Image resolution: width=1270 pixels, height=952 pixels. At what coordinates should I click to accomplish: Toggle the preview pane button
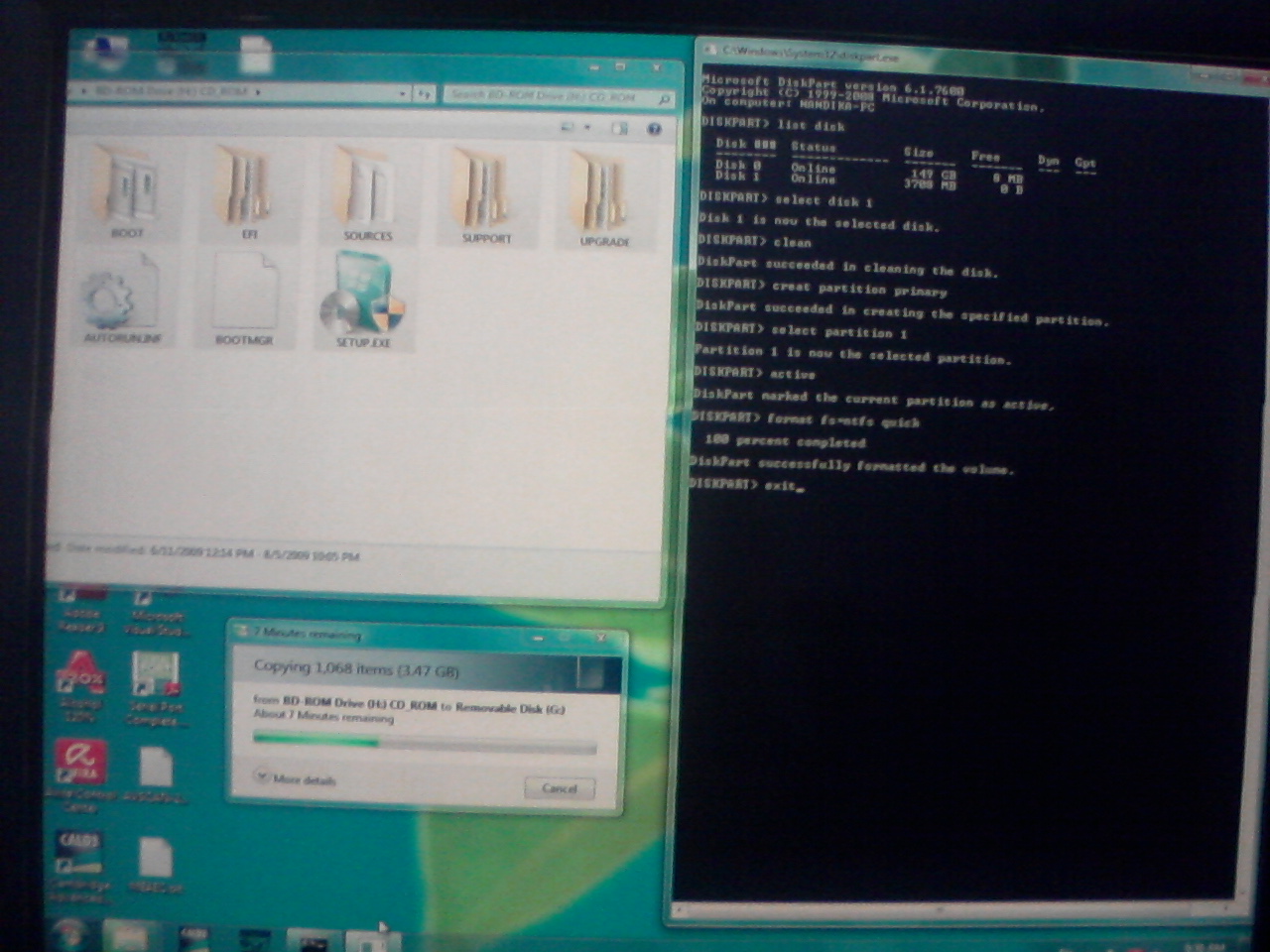pos(620,129)
